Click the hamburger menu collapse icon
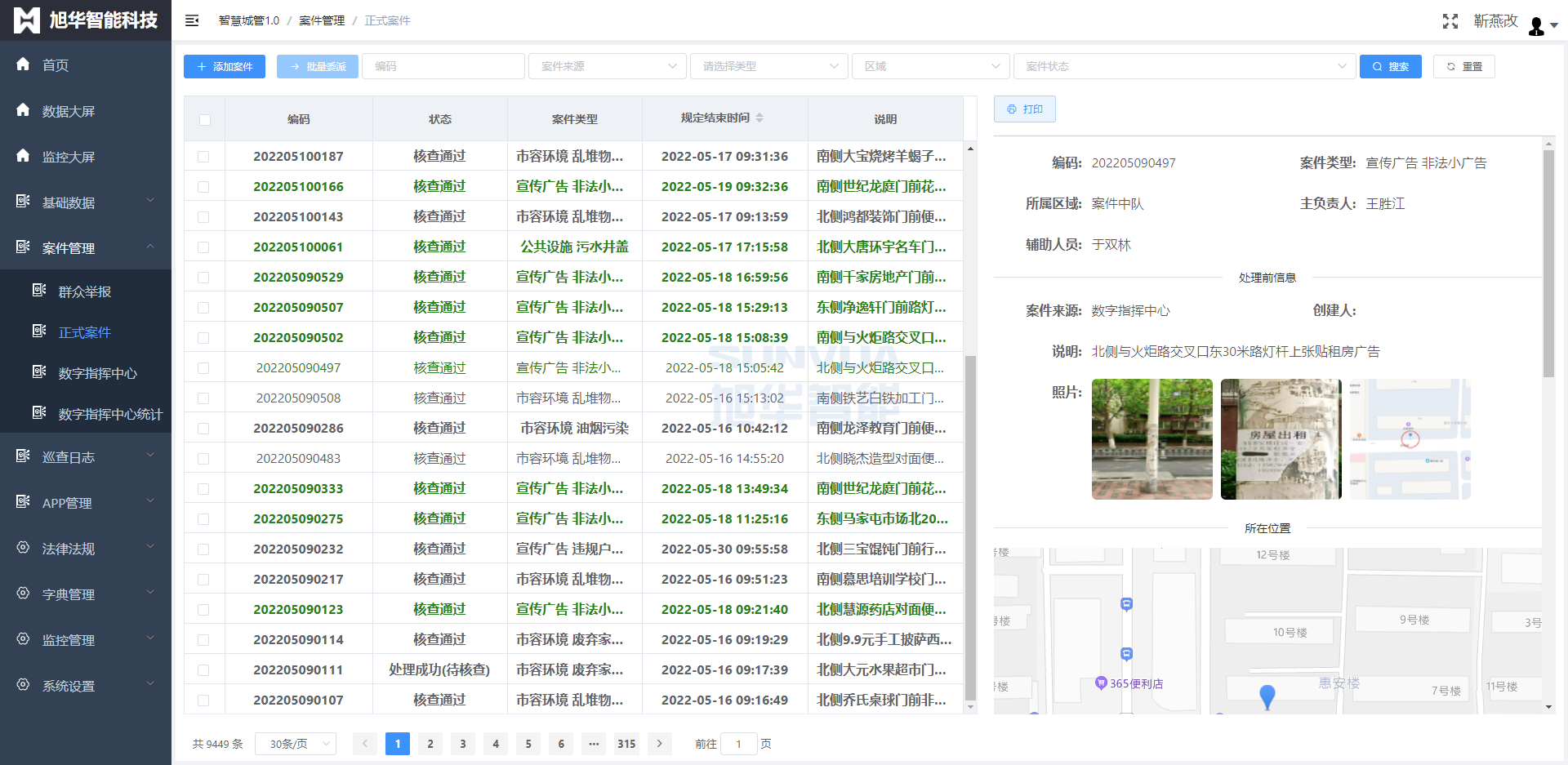The width and height of the screenshot is (1568, 765). click(191, 20)
